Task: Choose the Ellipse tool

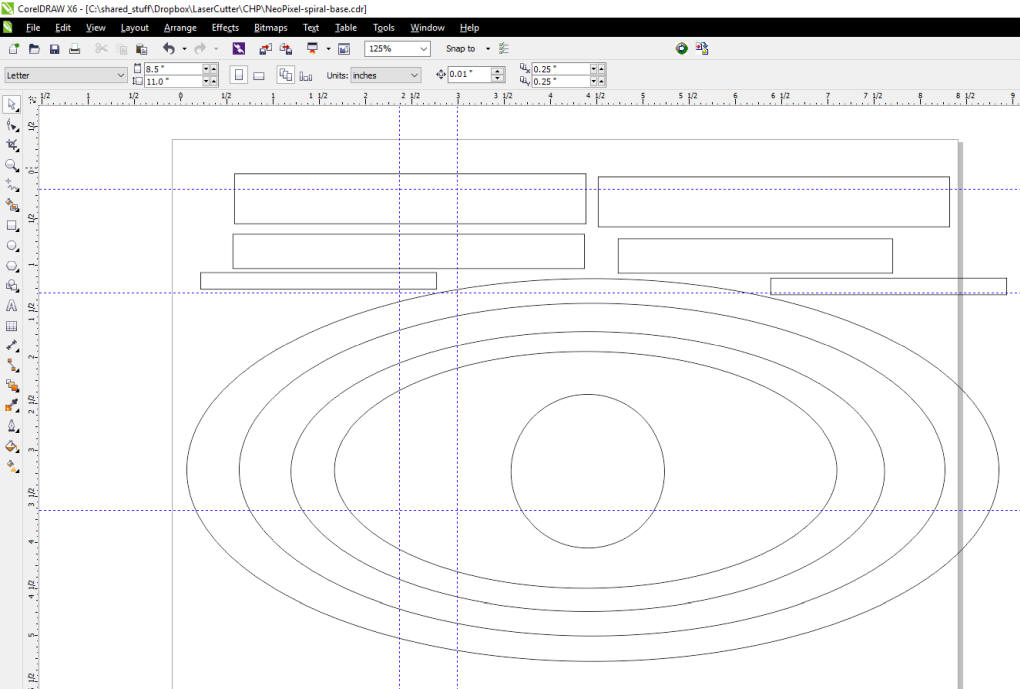Action: click(12, 246)
